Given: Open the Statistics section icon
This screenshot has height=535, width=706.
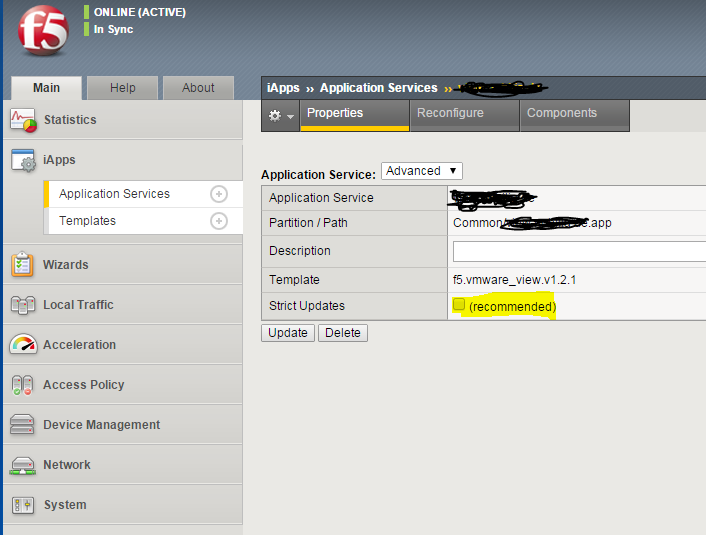Looking at the screenshot, I should click(23, 120).
